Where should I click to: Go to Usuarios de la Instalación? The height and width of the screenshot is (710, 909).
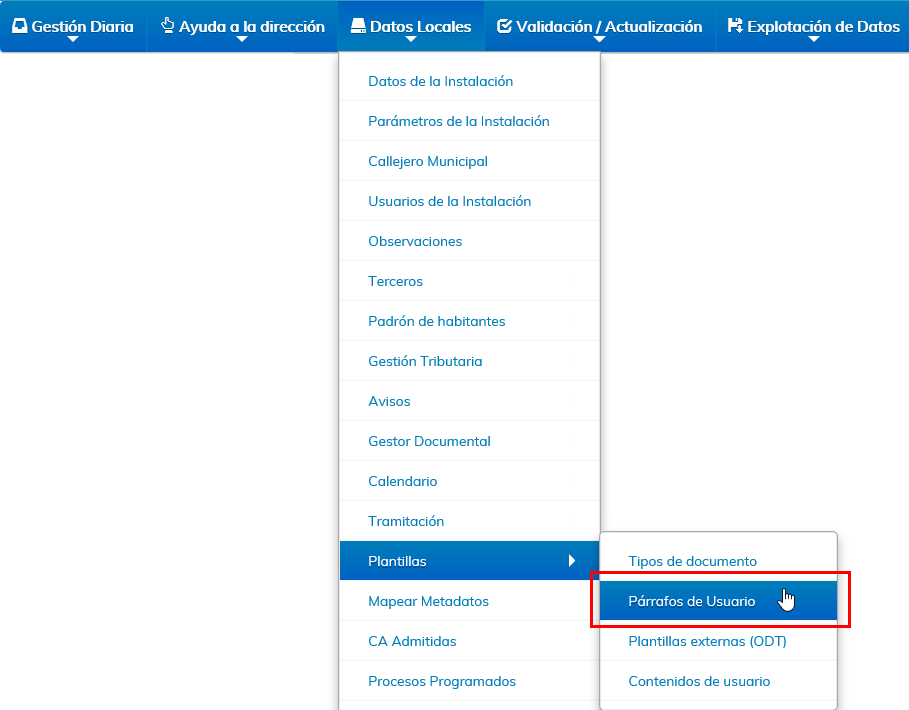point(449,201)
